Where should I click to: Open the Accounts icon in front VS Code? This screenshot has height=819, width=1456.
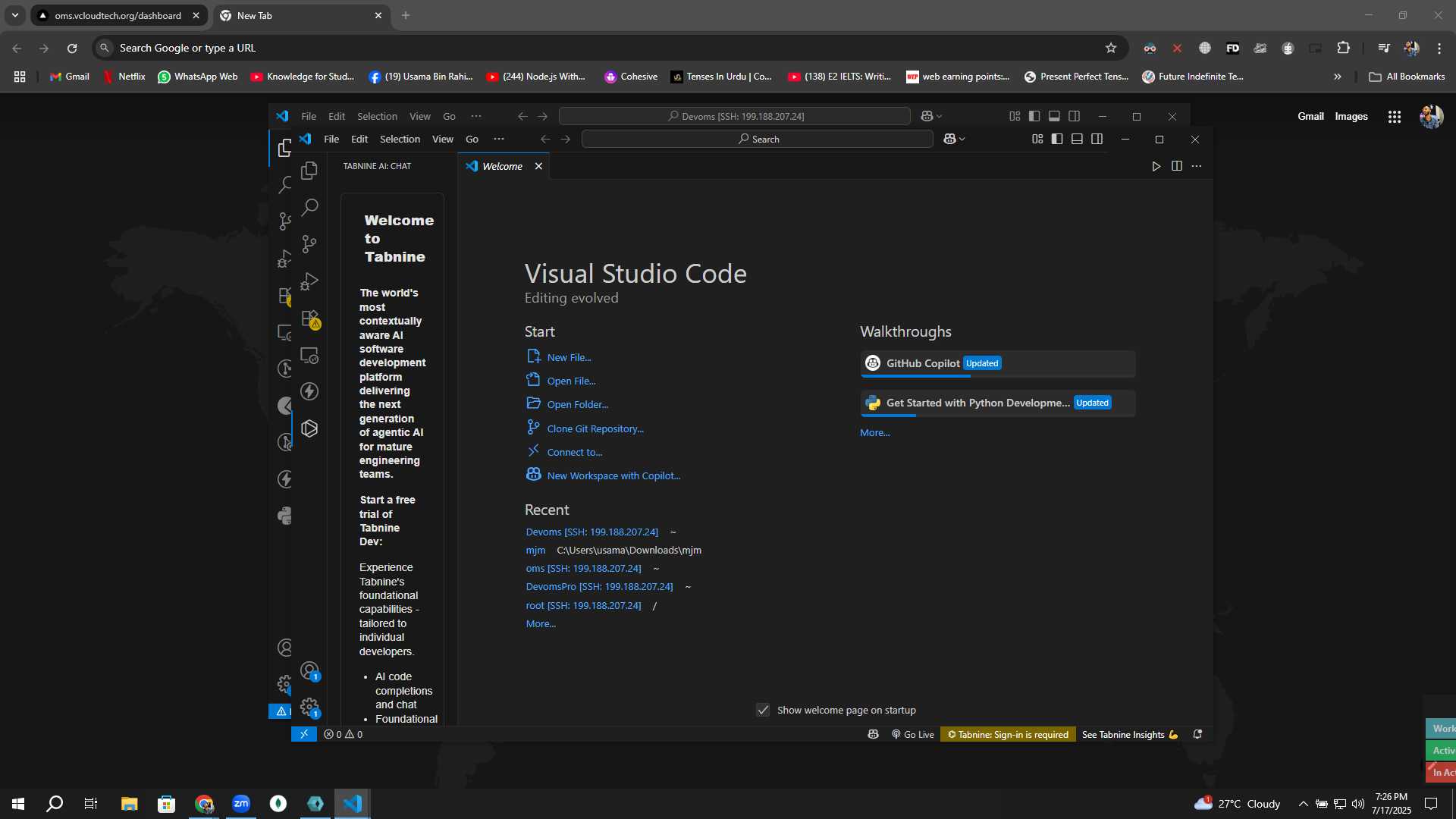[x=309, y=671]
